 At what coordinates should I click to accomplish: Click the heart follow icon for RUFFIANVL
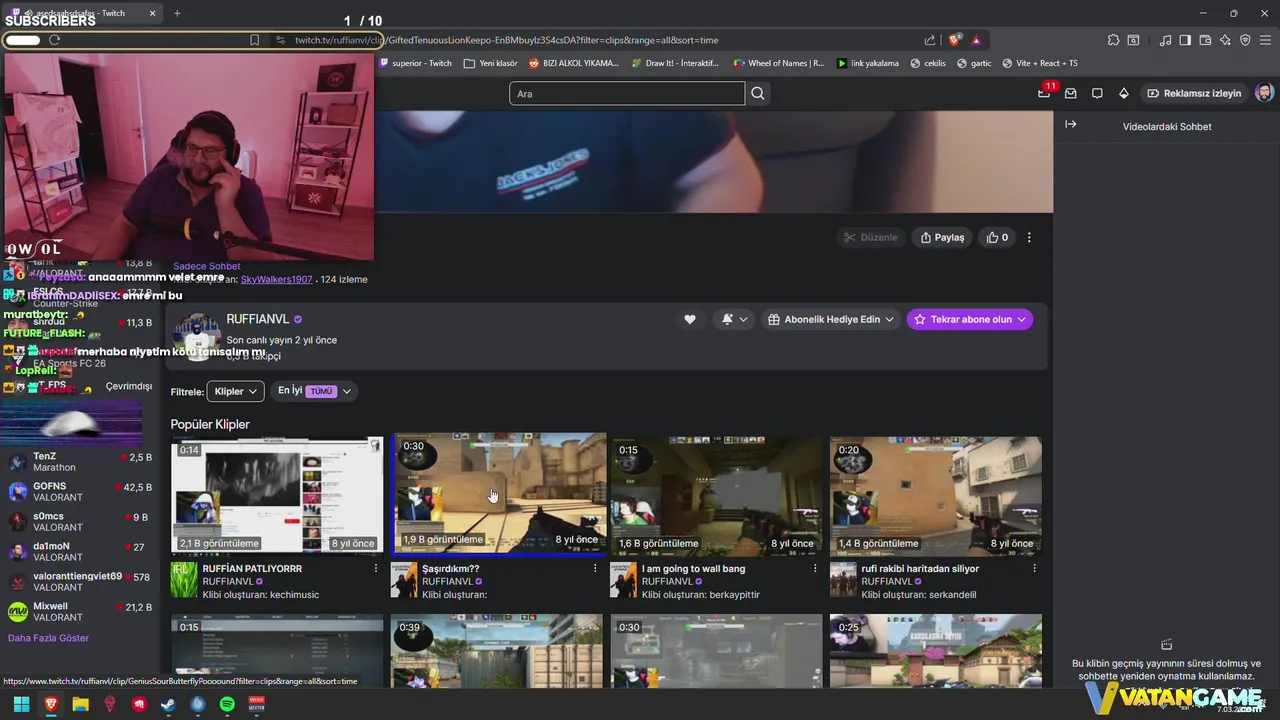click(689, 319)
